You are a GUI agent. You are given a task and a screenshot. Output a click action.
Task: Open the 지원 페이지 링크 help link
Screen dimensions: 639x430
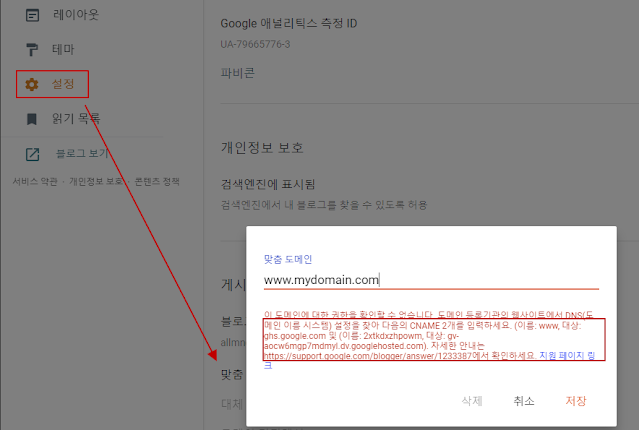tap(567, 356)
